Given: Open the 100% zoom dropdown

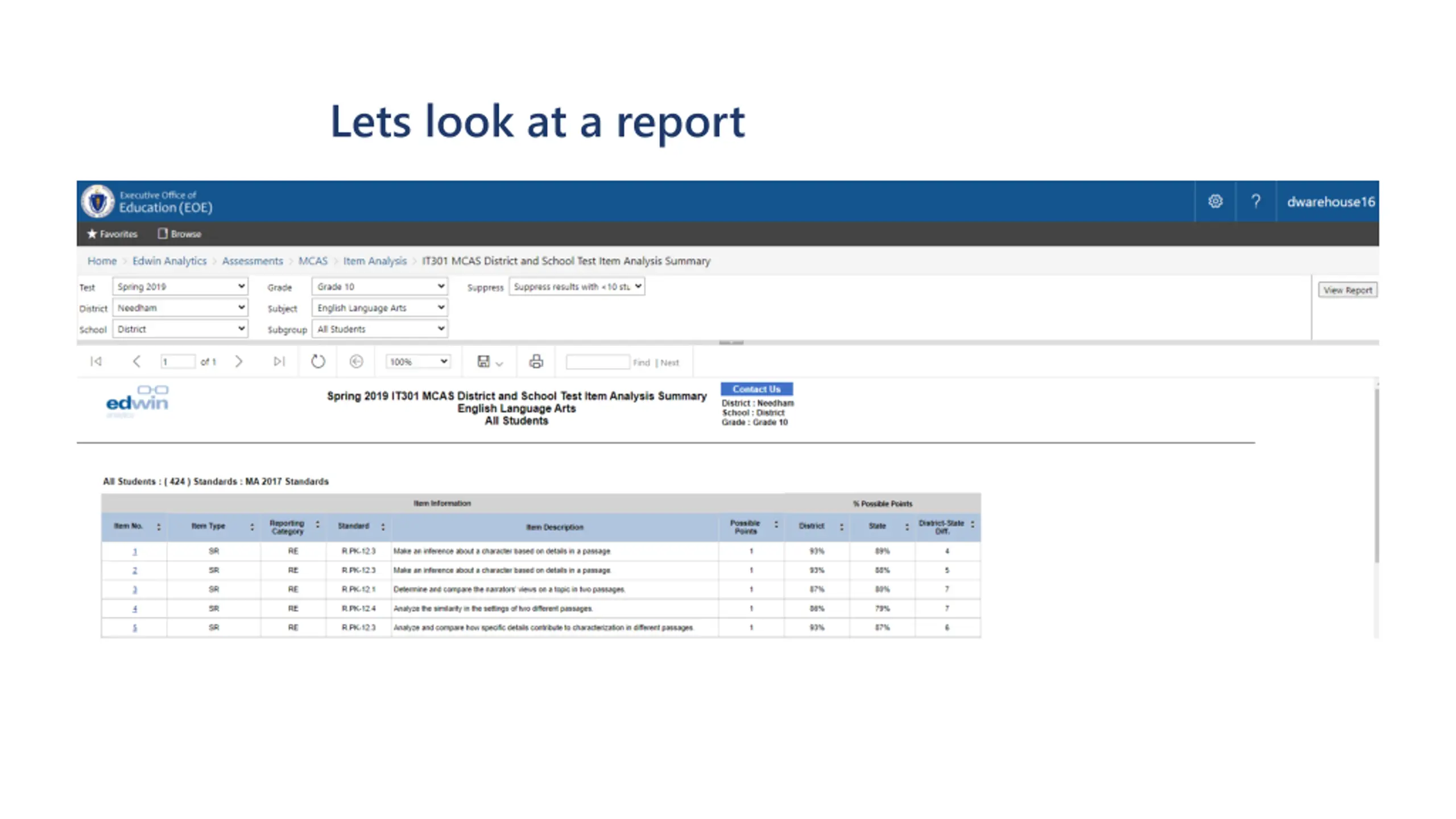Looking at the screenshot, I should point(418,361).
